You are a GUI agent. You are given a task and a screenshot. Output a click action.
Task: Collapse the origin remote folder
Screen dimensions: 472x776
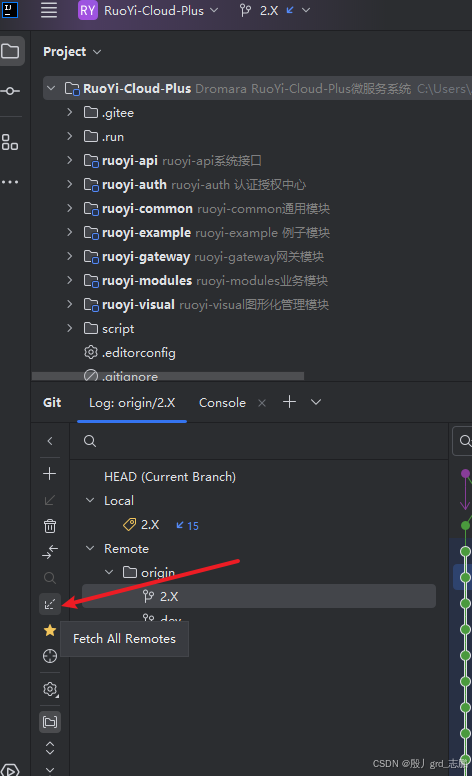pyautogui.click(x=109, y=572)
